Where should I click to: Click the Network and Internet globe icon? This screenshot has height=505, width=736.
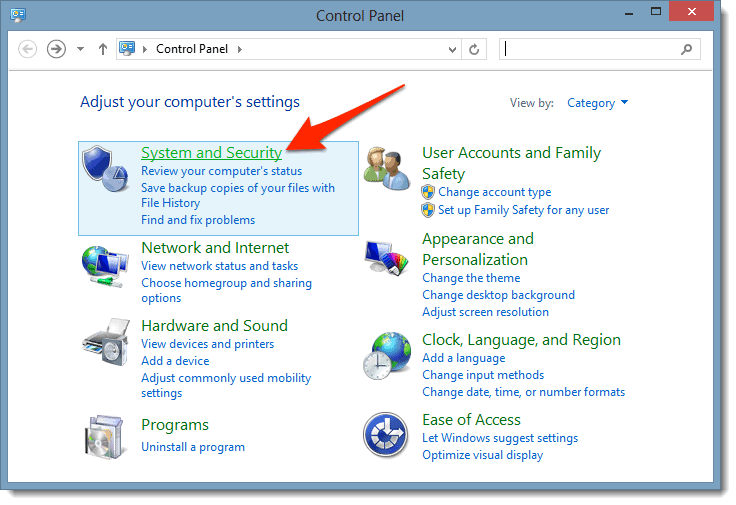[x=105, y=266]
